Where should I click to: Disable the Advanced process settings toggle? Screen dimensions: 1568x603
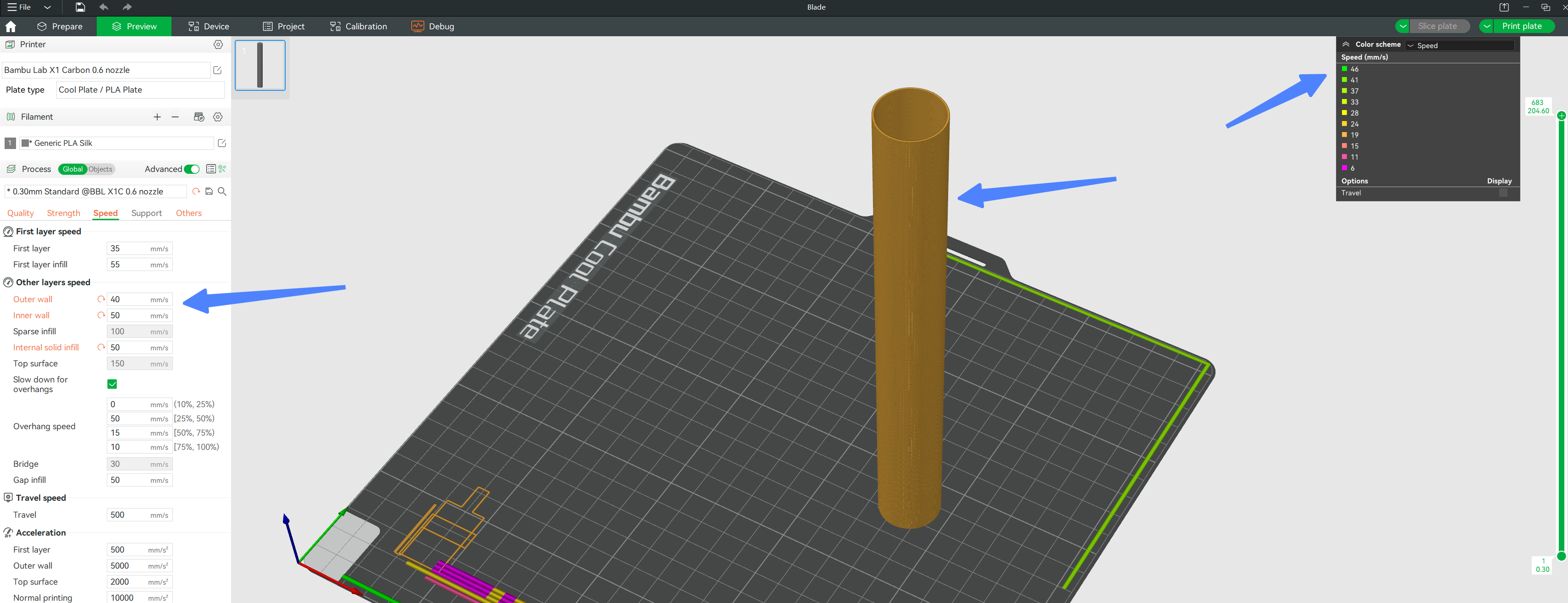click(191, 169)
